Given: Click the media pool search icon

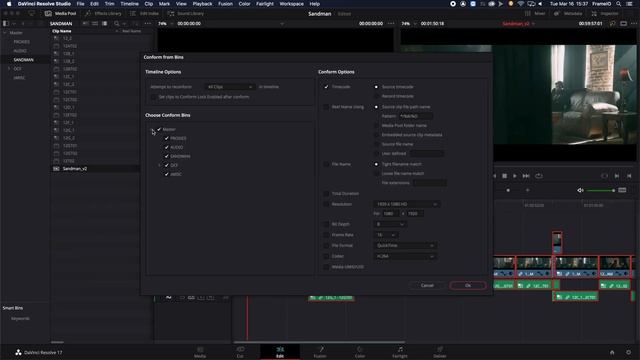Looking at the screenshot, I should click(x=117, y=24).
